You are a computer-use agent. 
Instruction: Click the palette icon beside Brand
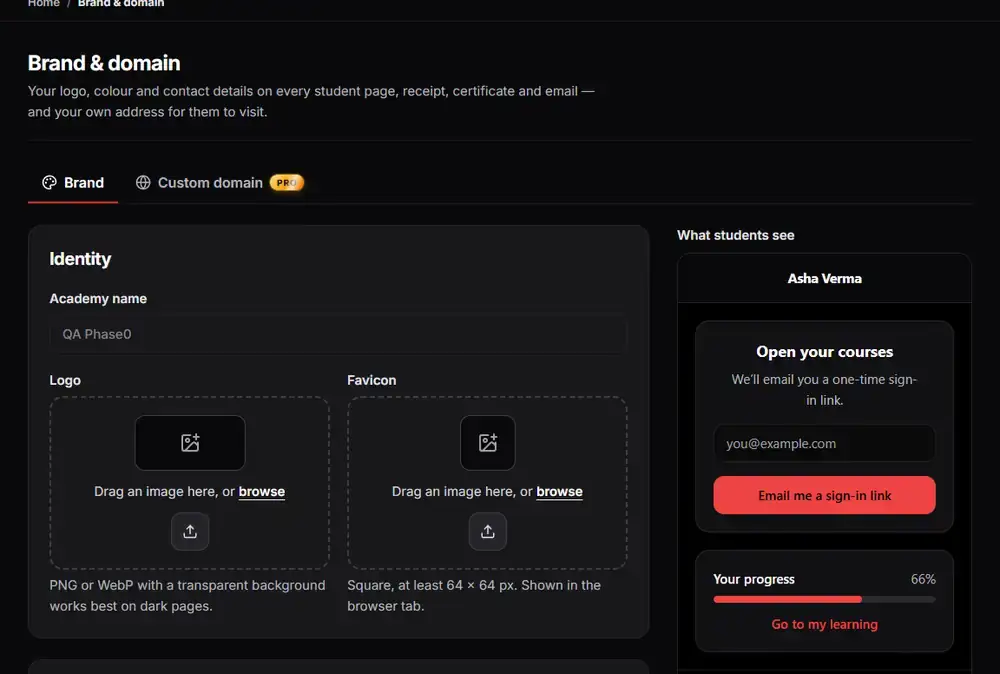(x=49, y=183)
